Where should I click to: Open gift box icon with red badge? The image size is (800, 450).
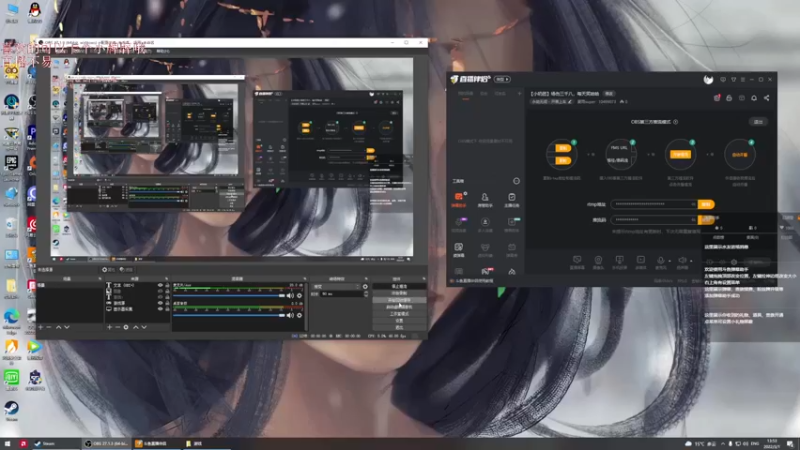tap(717, 98)
